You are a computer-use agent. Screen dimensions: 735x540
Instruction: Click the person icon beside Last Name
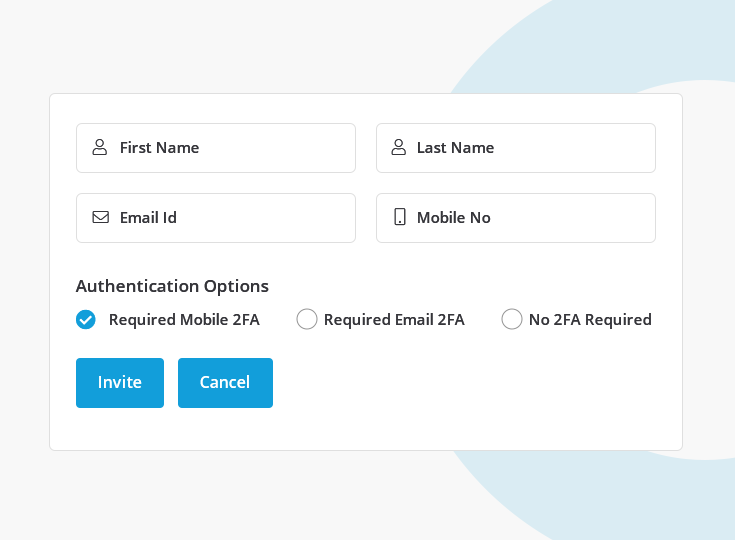[399, 148]
